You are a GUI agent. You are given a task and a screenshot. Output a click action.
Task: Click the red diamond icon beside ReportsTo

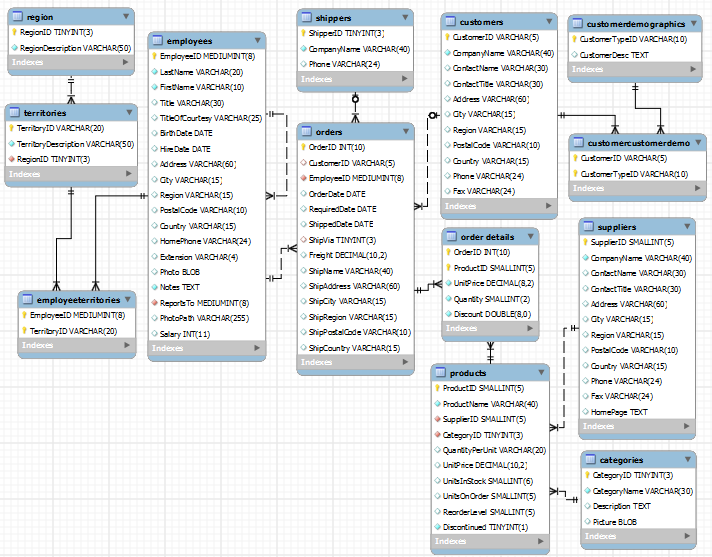coord(156,302)
